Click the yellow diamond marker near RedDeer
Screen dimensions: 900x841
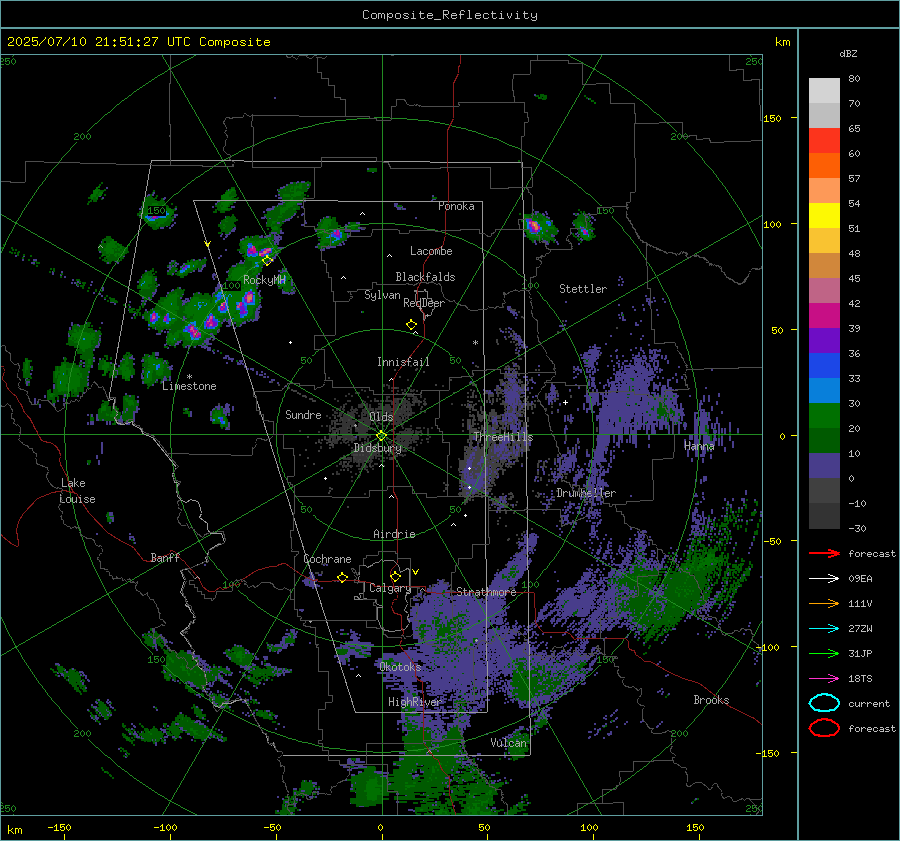point(412,325)
